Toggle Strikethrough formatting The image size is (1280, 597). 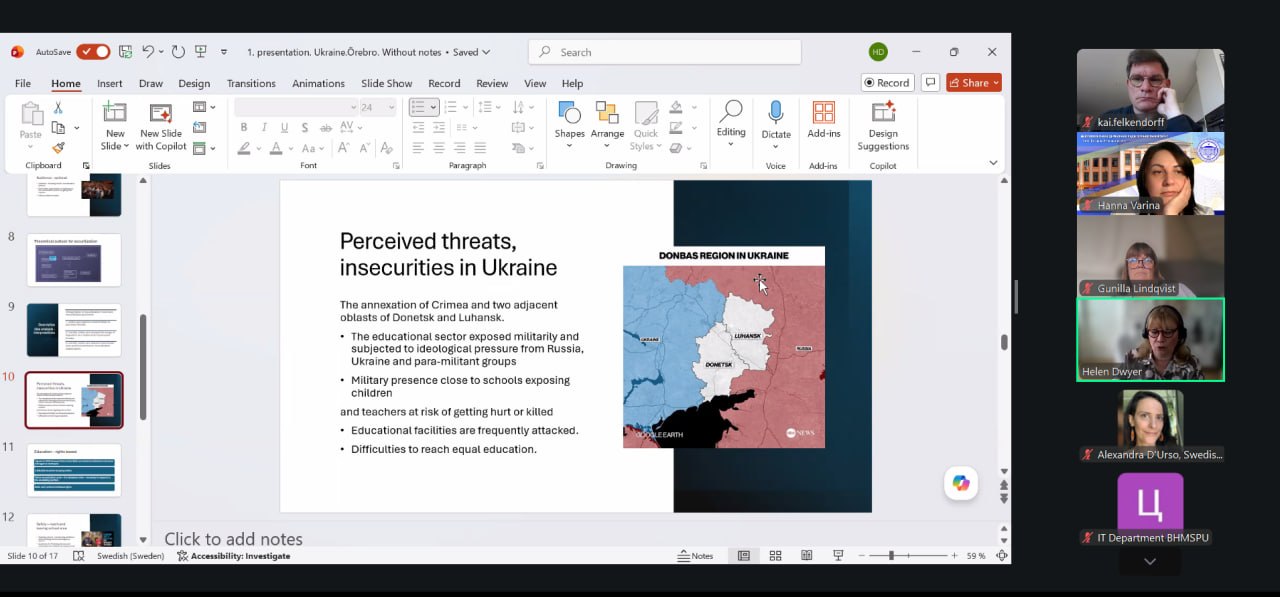click(326, 127)
